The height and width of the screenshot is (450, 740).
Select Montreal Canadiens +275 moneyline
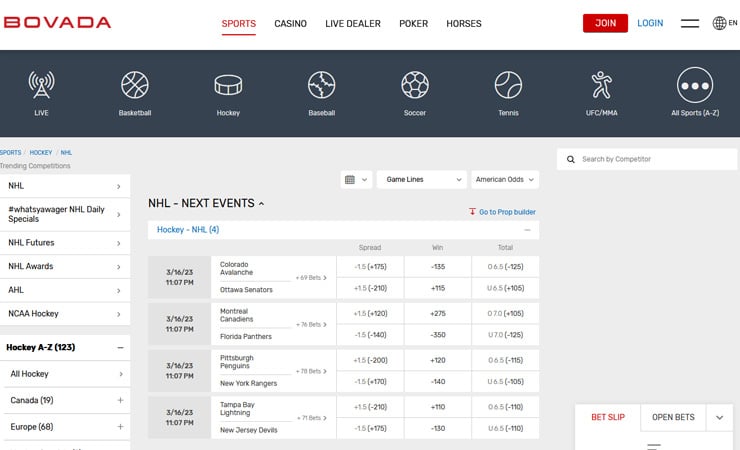click(437, 313)
